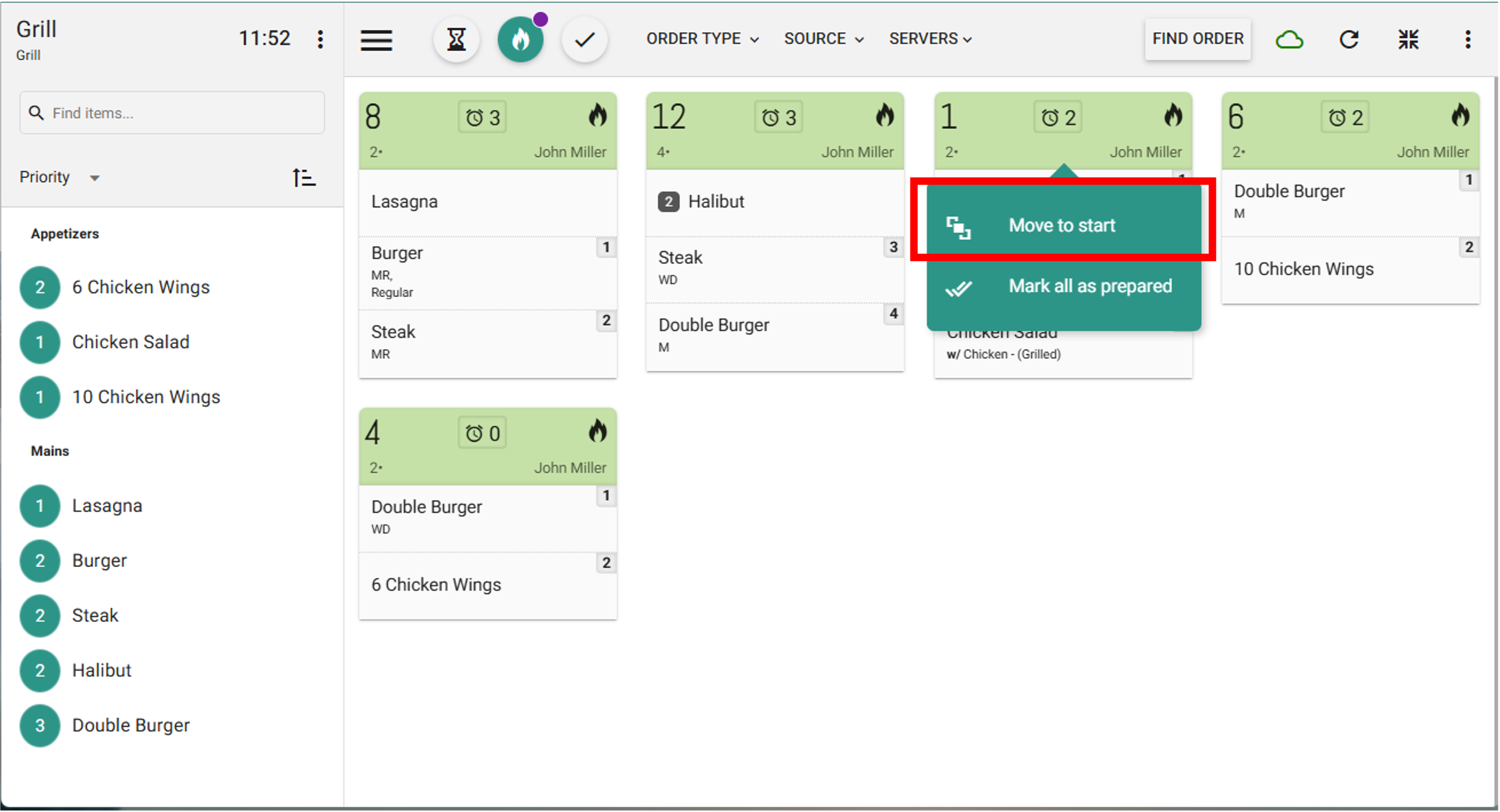
Task: Expand the ORDER TYPE dropdown
Action: tap(702, 39)
